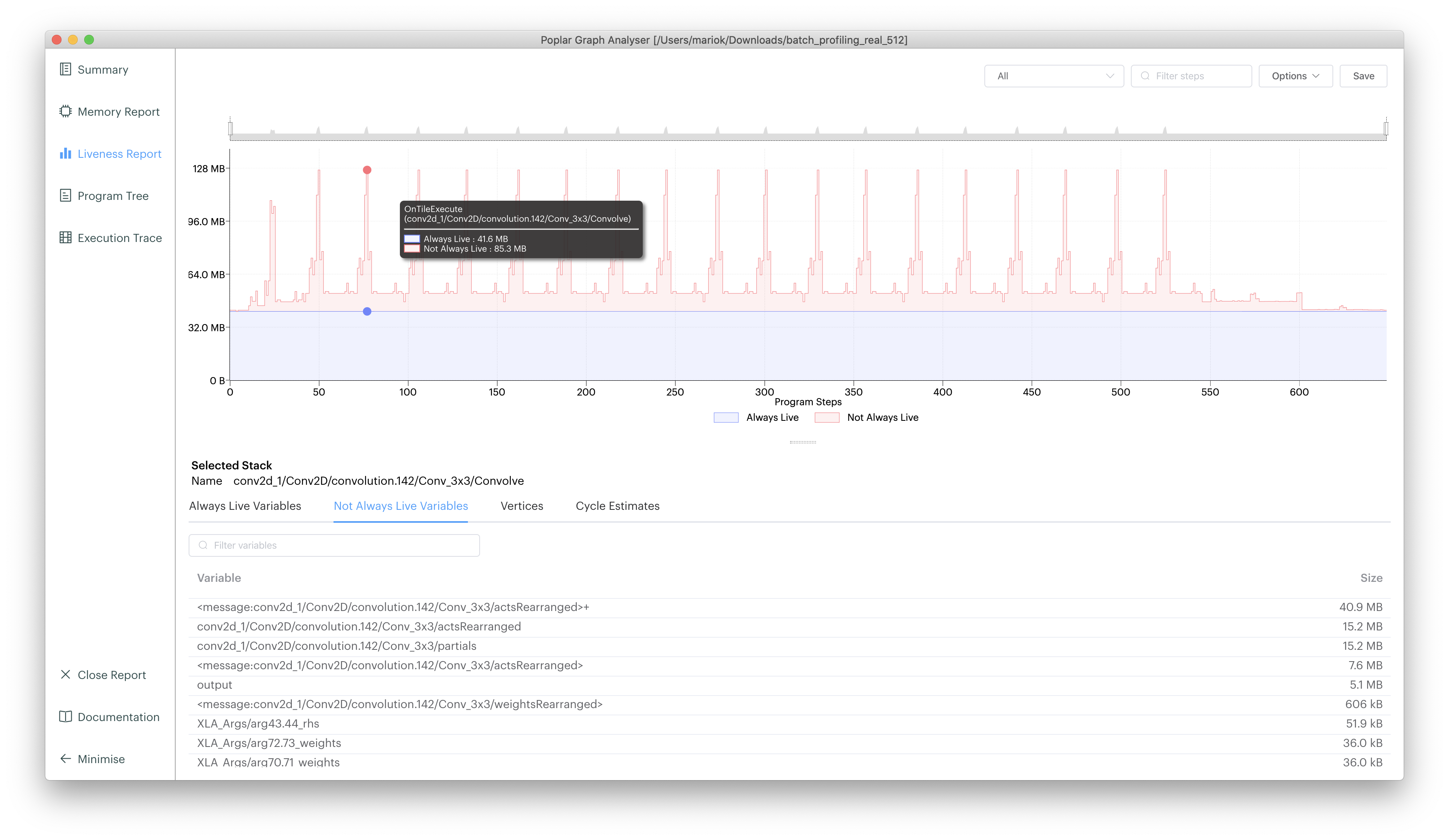The image size is (1449, 840).
Task: Switch to Always Live Variables tab
Action: point(245,506)
